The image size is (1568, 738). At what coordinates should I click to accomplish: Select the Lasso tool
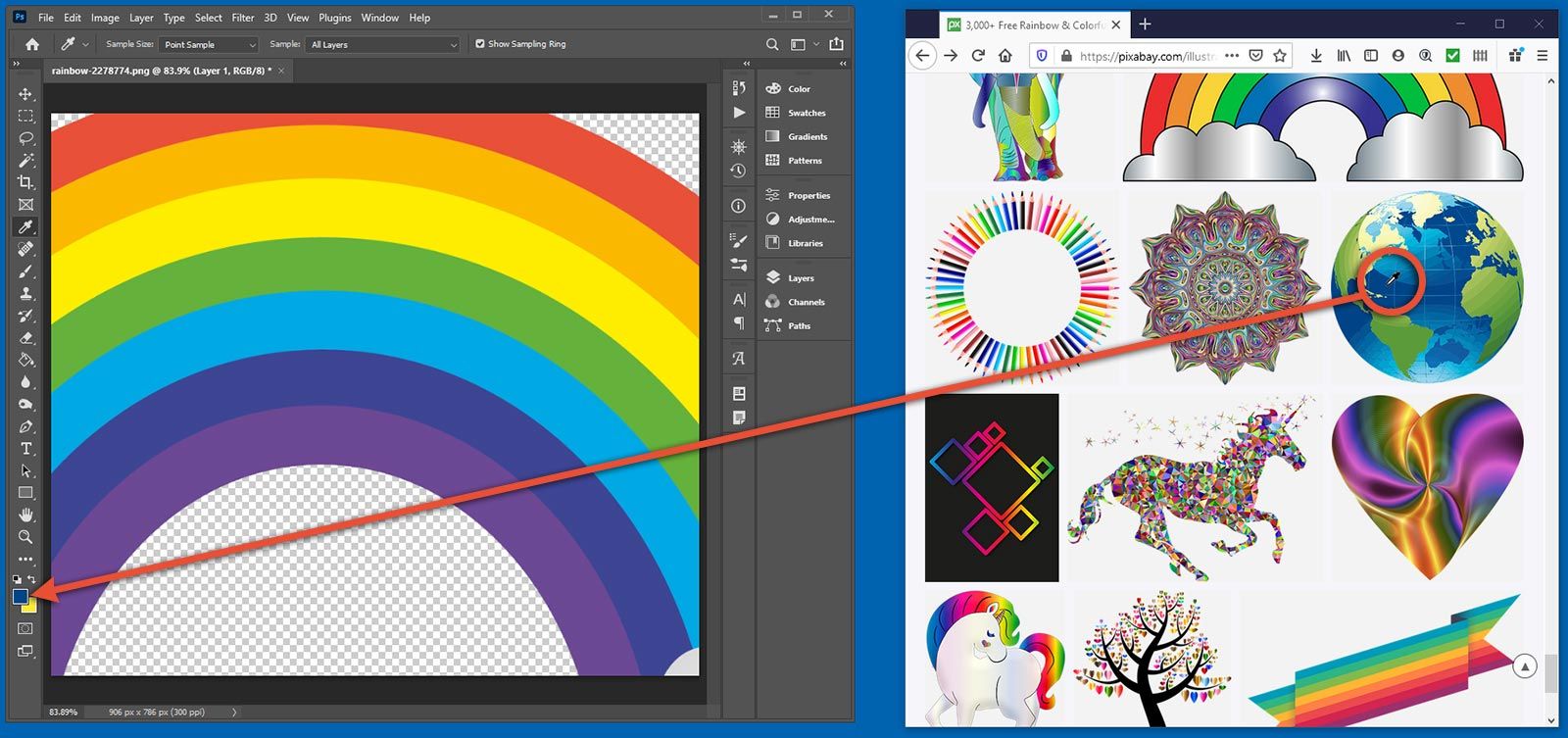point(25,138)
